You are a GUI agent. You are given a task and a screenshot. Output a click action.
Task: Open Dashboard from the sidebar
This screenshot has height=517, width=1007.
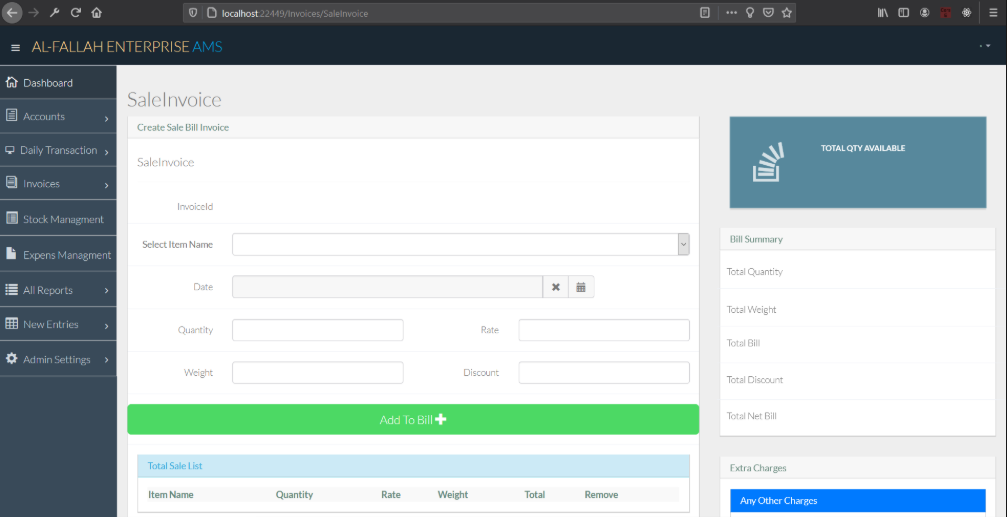[x=48, y=83]
